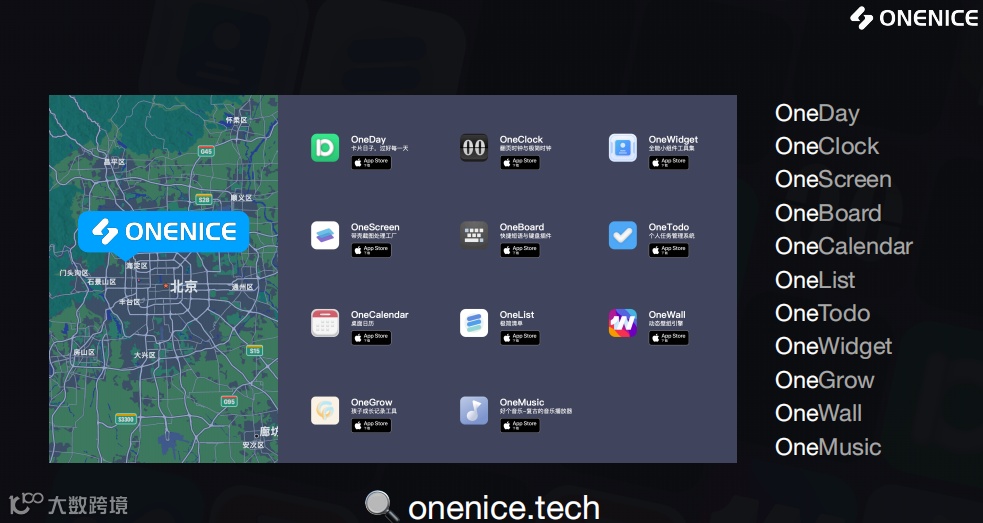Click the 丰台区 label on the map
The height and width of the screenshot is (523, 983).
[130, 302]
